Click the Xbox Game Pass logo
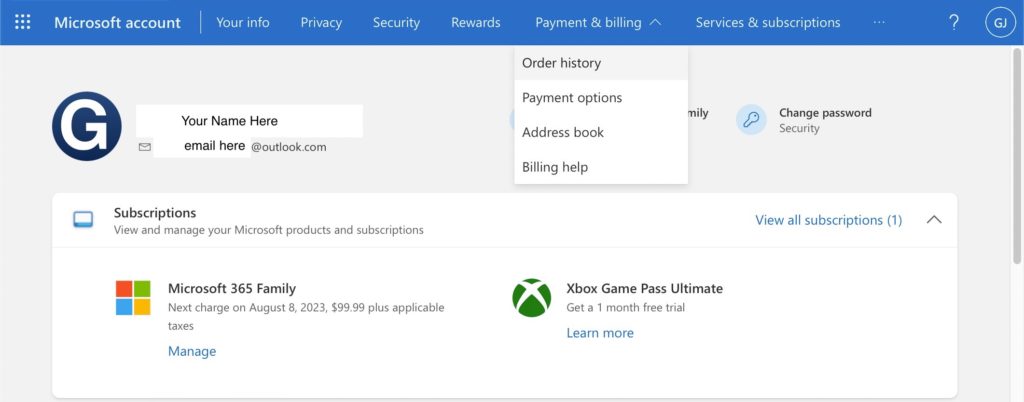The image size is (1024, 402). [532, 298]
